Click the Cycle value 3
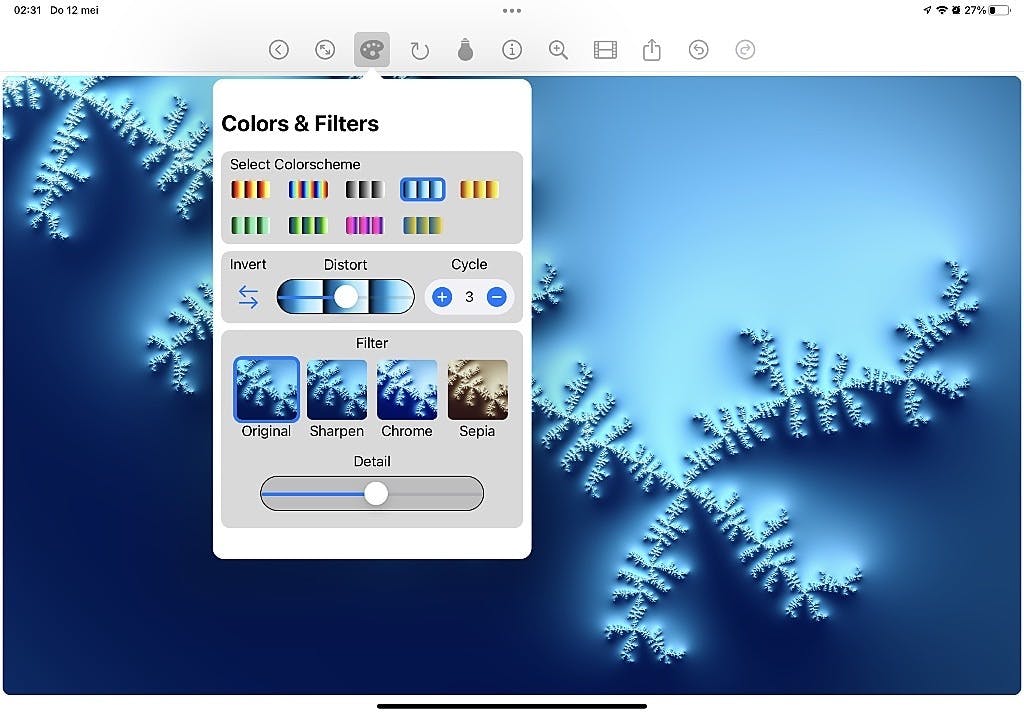Screen dimensions: 1024x715 pos(470,297)
